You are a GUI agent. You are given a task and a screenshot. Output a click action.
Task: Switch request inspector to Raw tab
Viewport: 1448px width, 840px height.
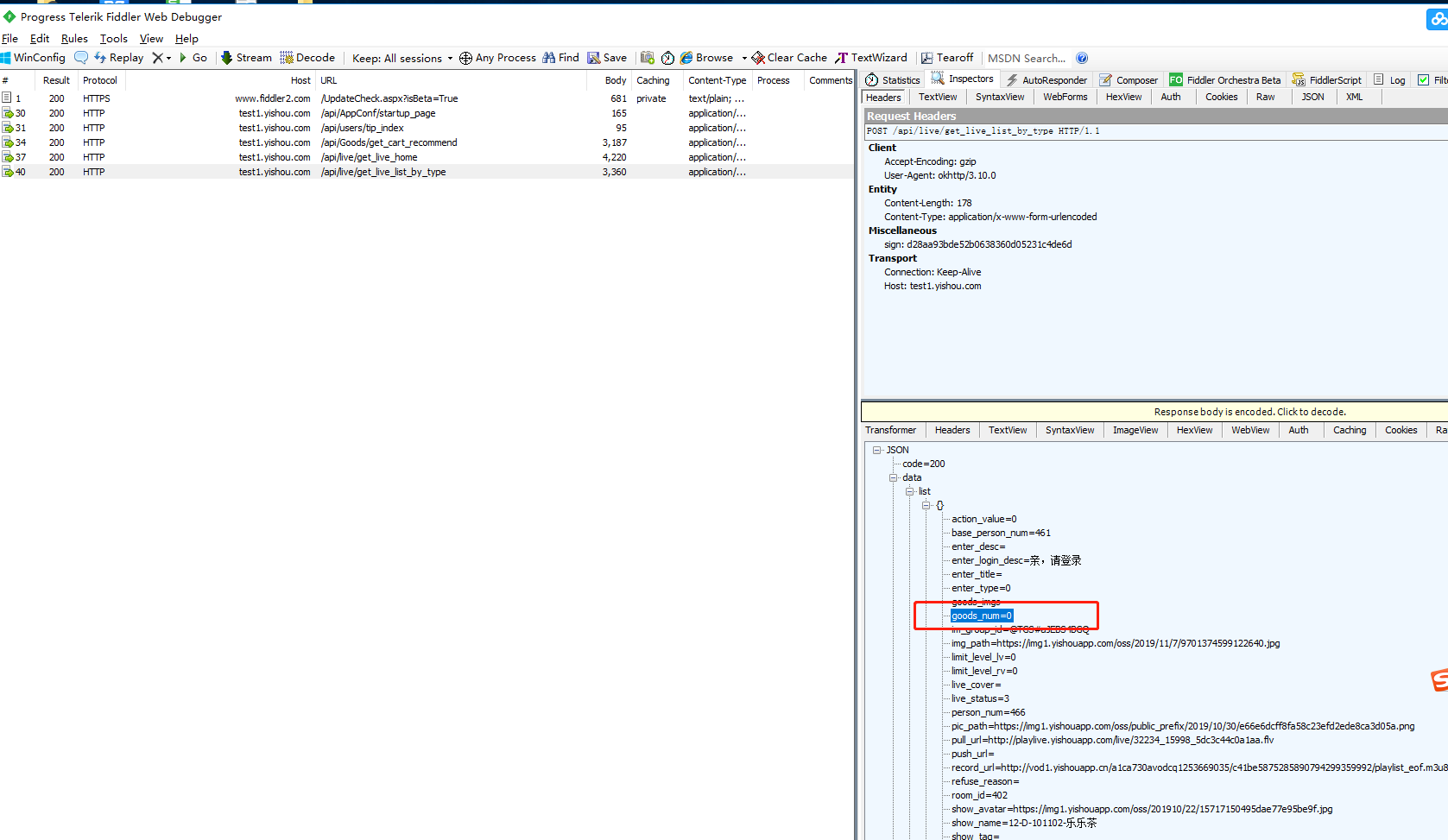pos(1265,97)
